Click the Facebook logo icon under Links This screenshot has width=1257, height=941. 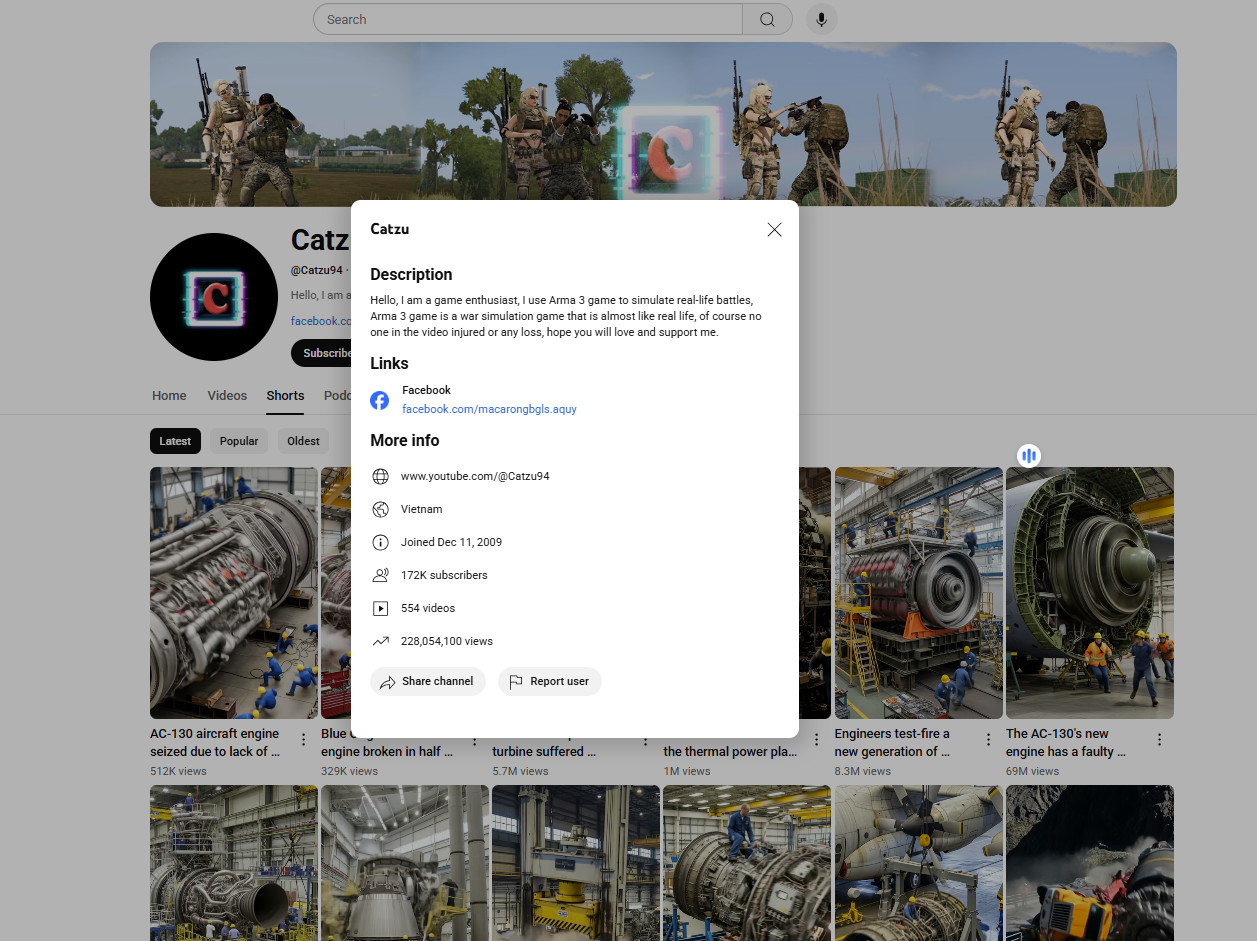[x=380, y=400]
